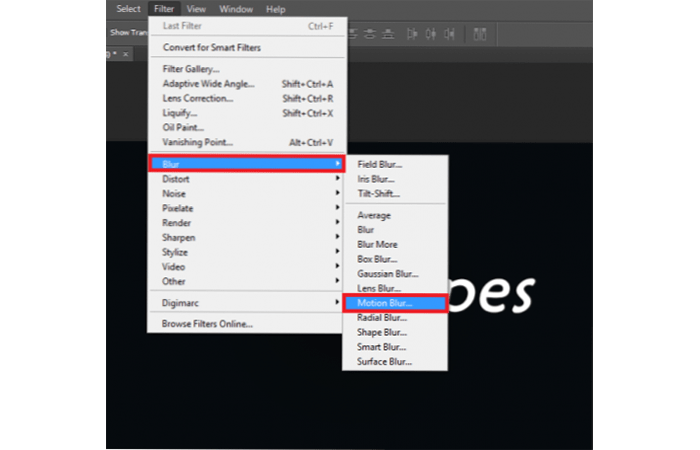Open the Window menu
The image size is (700, 450).
[237, 9]
